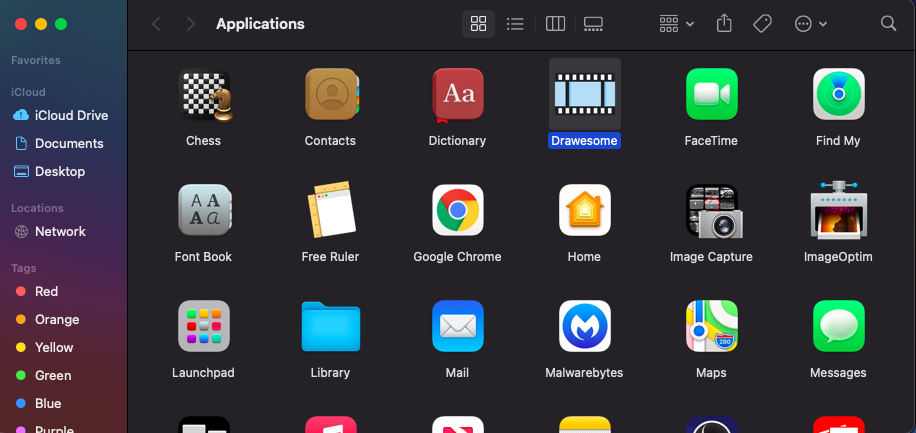
Task: Click the "Launchpad" name label
Action: point(203,372)
